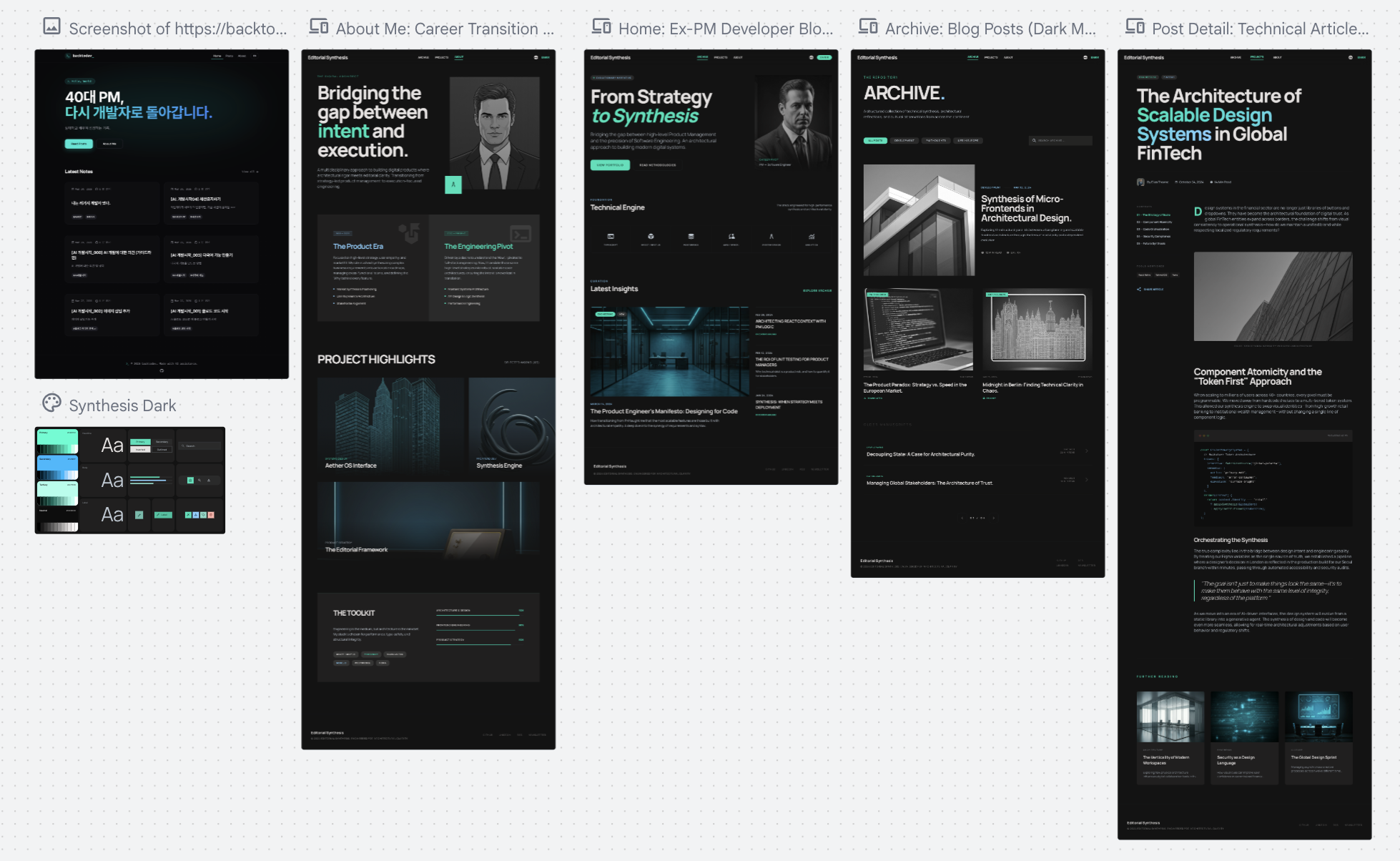Click the device icon beside Home frame title
The width and height of the screenshot is (1400, 861).
(601, 26)
